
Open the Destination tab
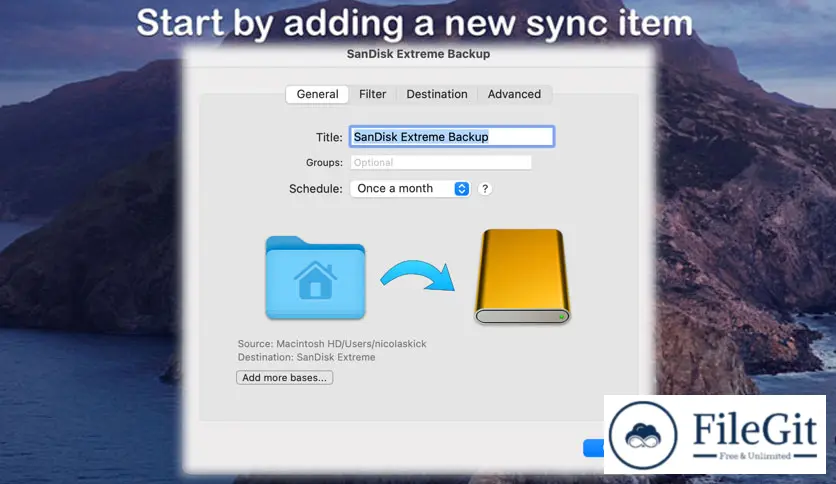[x=437, y=94]
